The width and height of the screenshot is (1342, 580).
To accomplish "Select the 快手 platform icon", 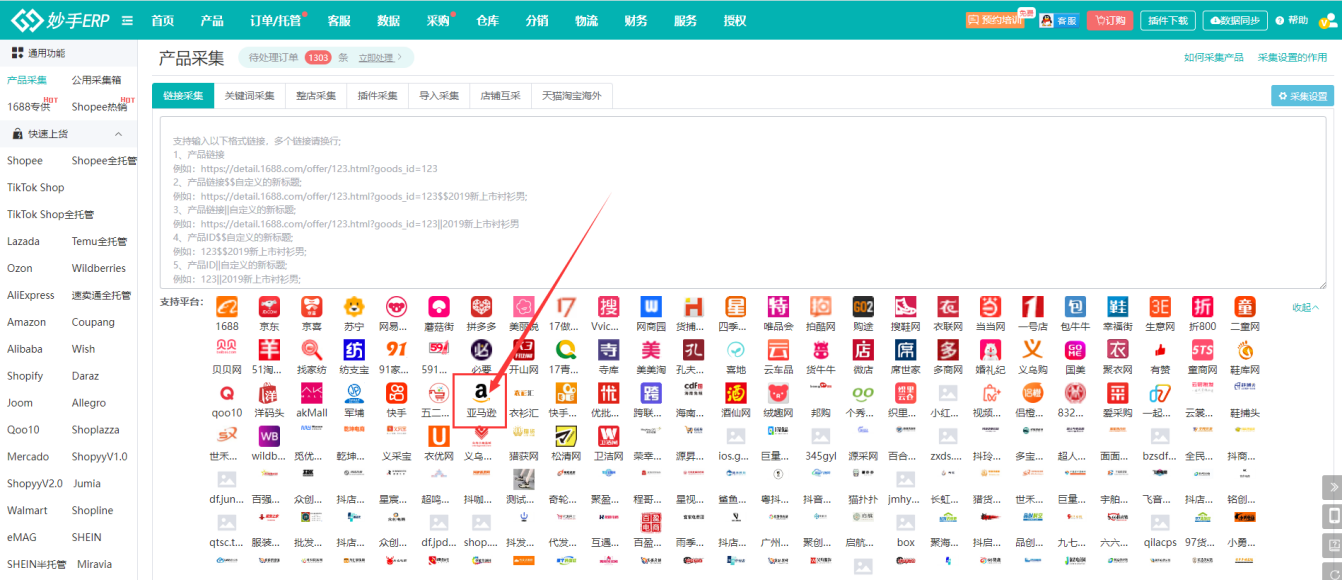I will 397,392.
